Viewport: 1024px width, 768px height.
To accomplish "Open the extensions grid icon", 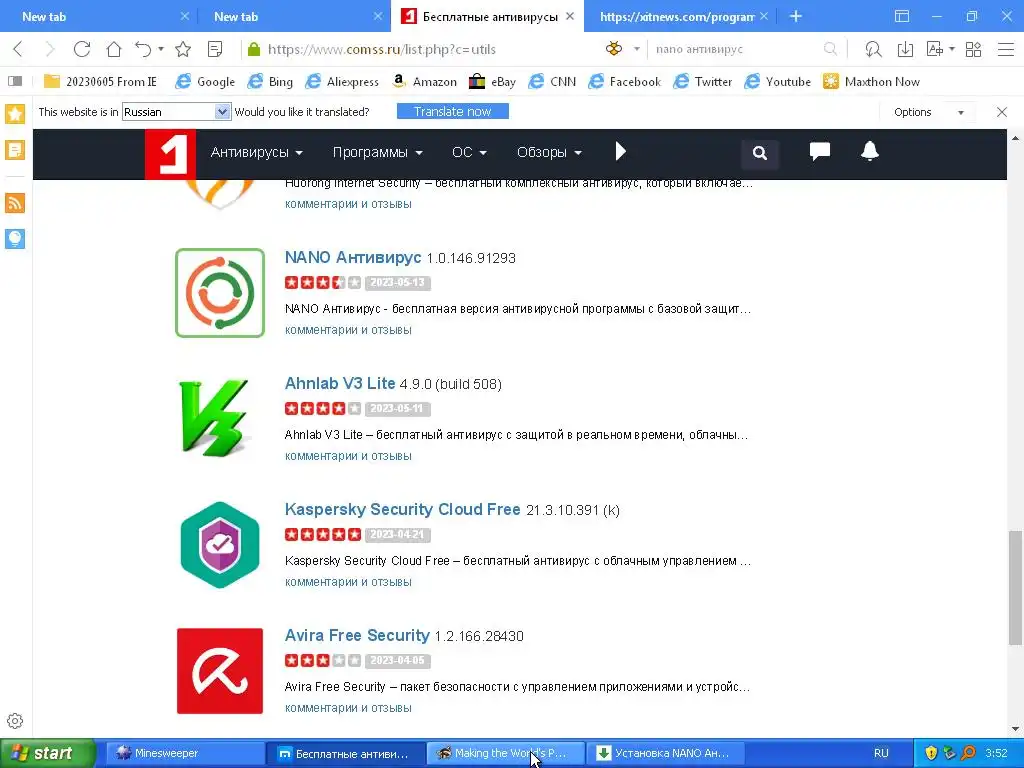I will pos(973,49).
